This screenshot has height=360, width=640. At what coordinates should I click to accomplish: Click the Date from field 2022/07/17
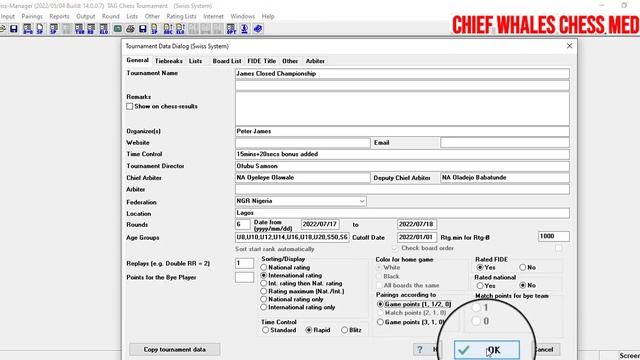click(320, 224)
